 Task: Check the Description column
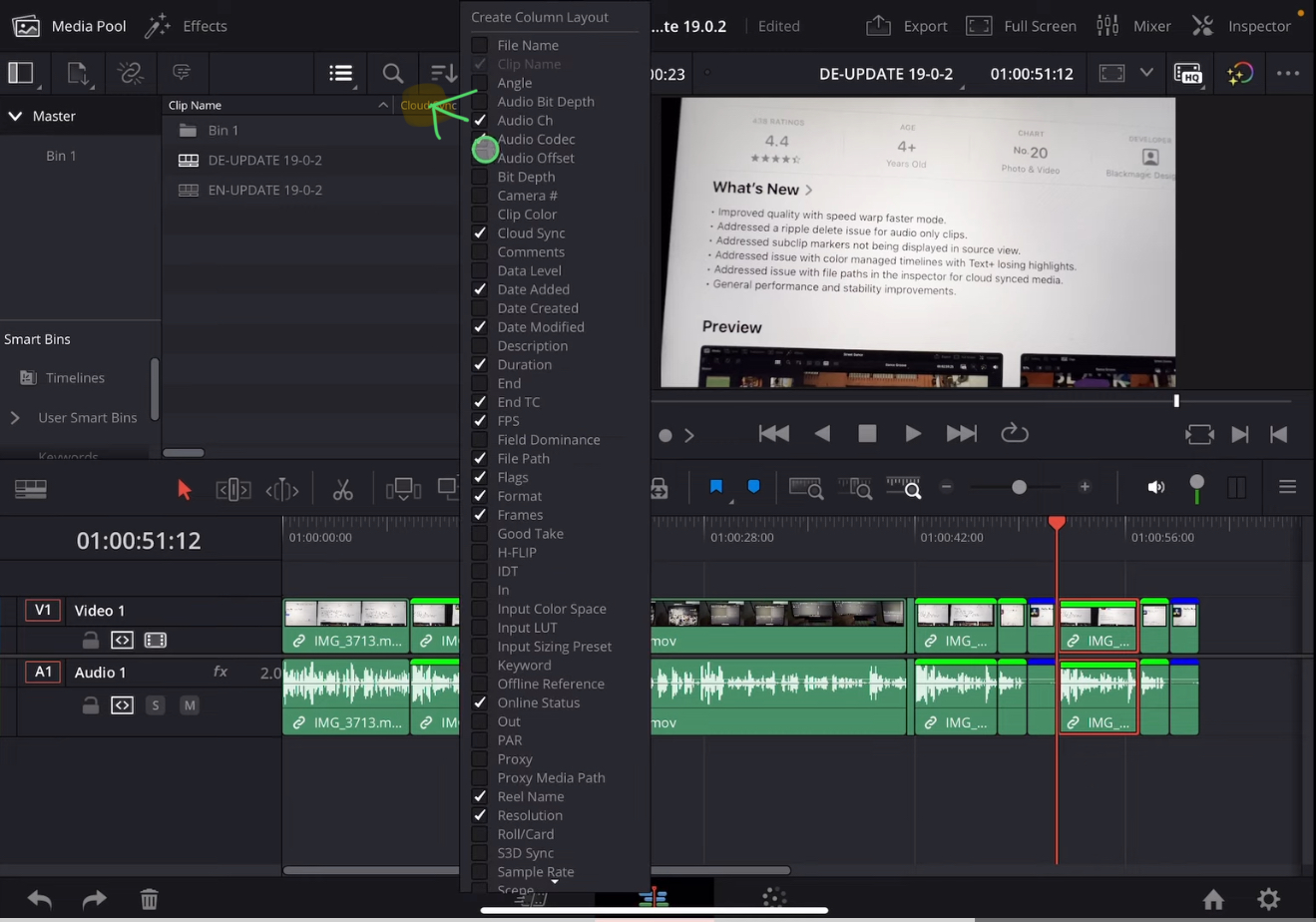click(x=480, y=345)
